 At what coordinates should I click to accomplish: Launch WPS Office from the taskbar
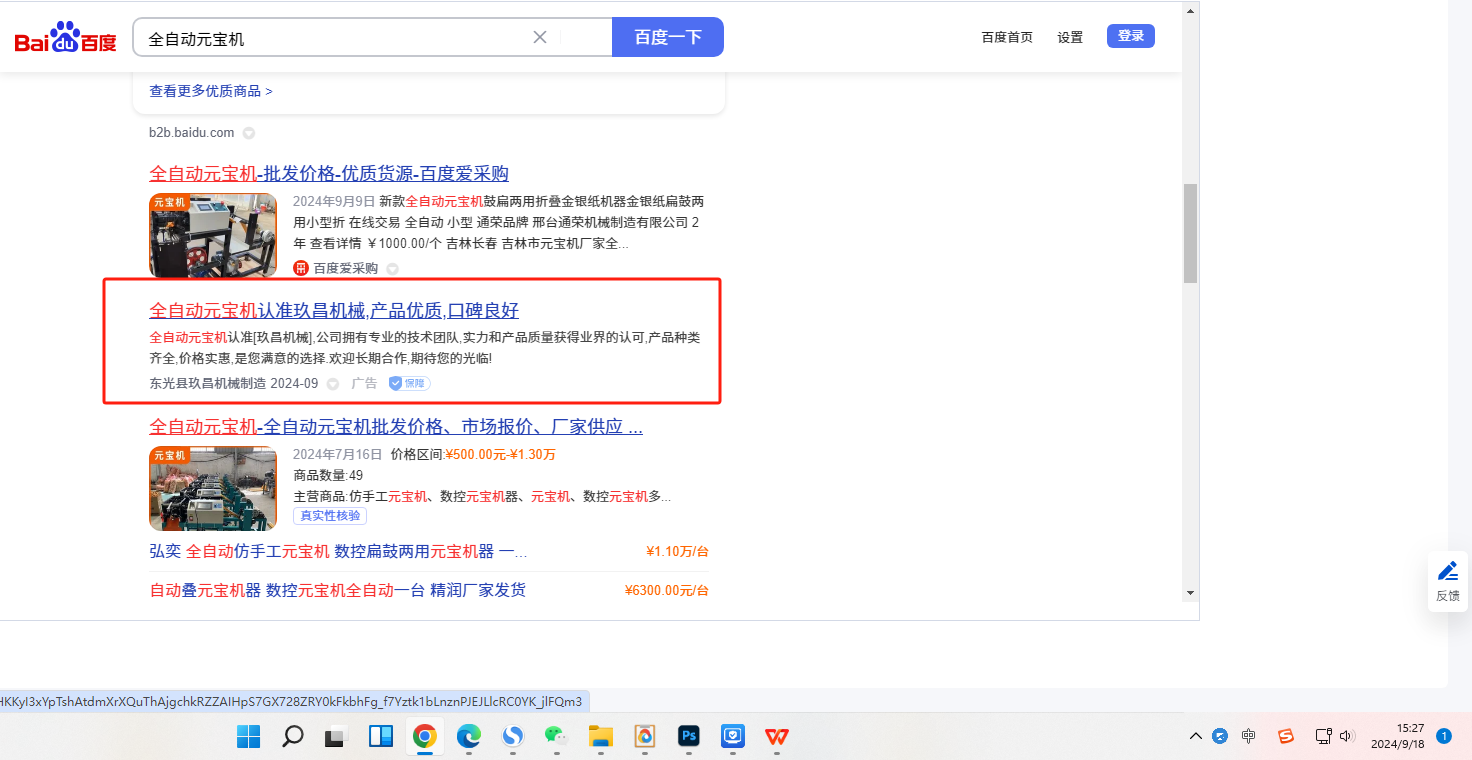click(777, 737)
